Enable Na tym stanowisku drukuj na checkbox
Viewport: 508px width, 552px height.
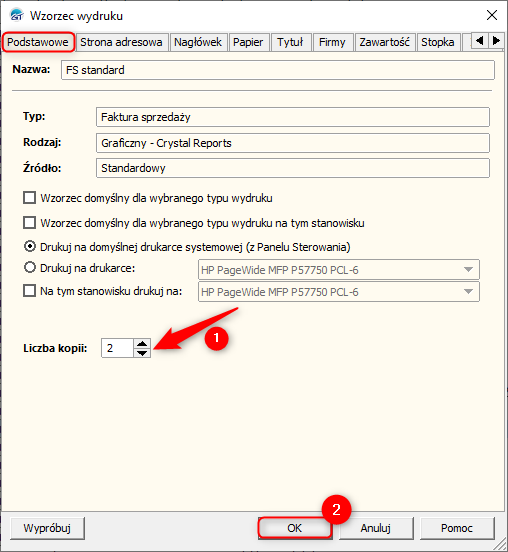30,291
